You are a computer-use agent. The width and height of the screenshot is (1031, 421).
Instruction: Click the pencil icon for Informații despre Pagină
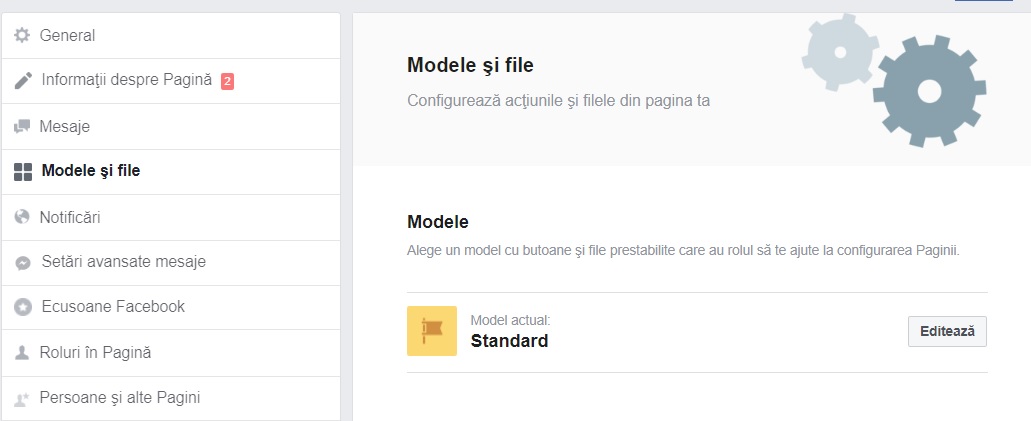pos(23,80)
